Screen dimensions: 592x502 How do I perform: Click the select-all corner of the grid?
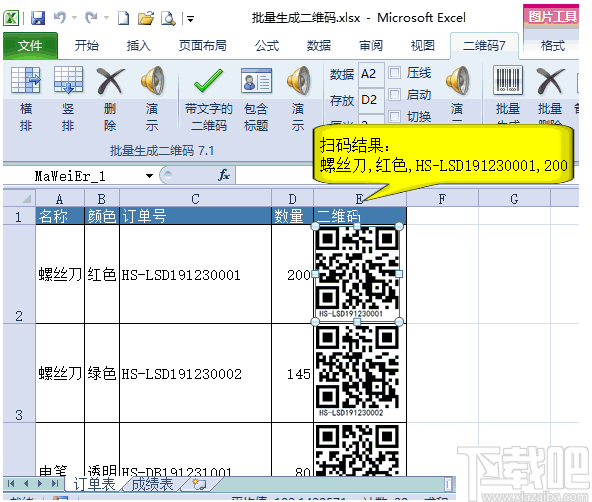tap(20, 198)
